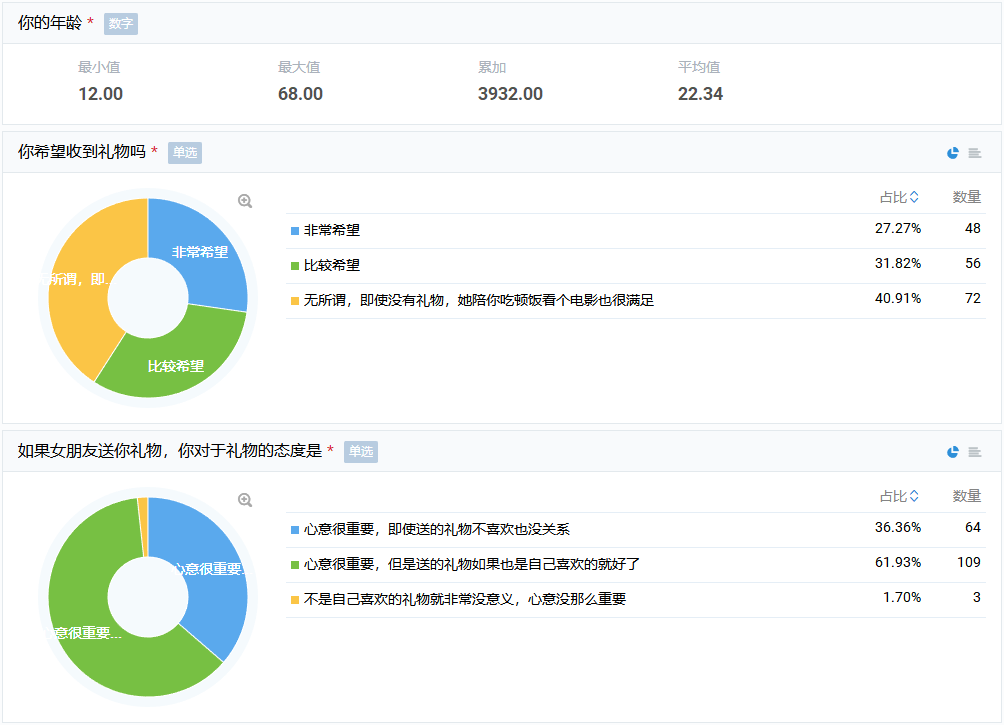Click the count 3 in gift-attitude table
The image size is (1004, 725).
coord(976,598)
